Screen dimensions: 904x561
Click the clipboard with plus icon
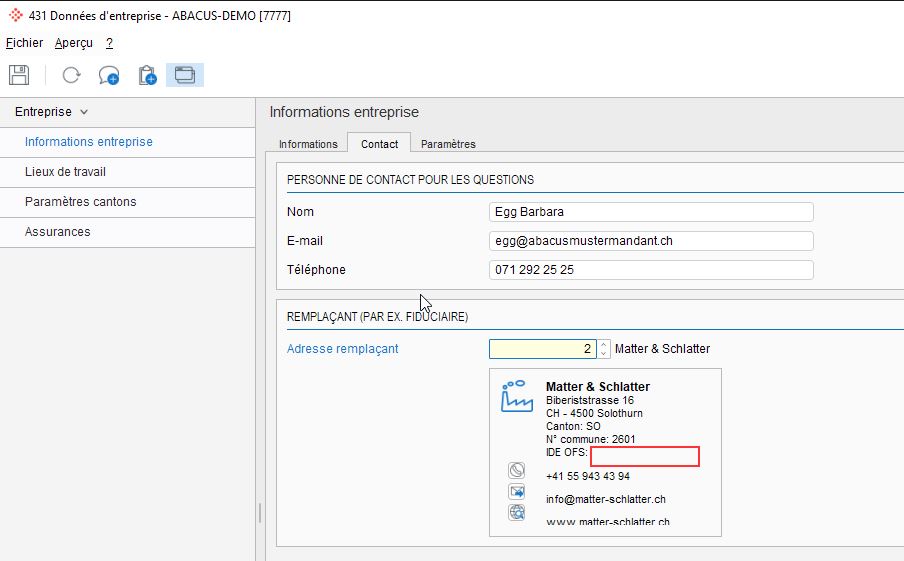tap(147, 76)
